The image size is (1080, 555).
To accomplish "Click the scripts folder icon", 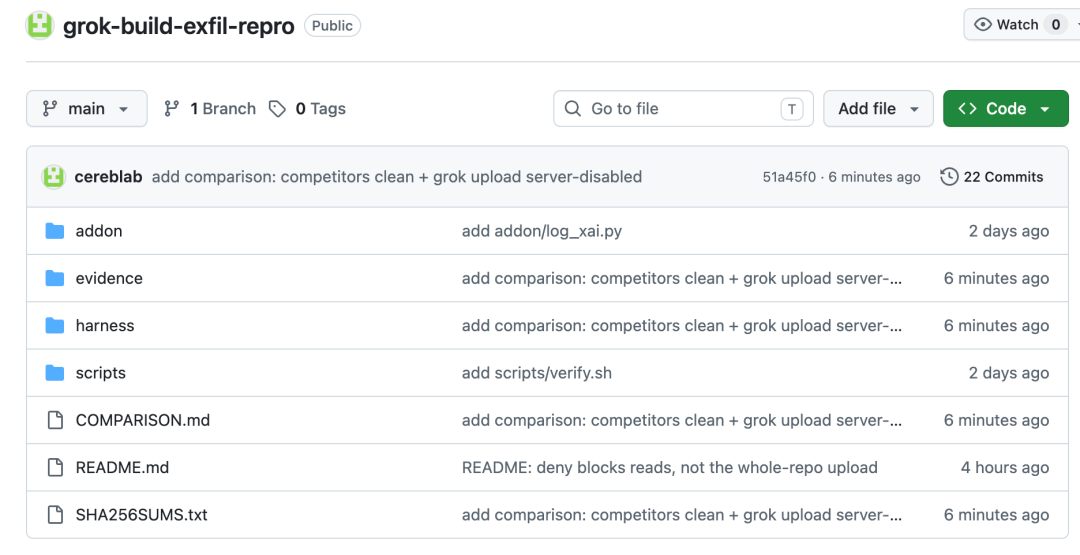I will pyautogui.click(x=55, y=373).
